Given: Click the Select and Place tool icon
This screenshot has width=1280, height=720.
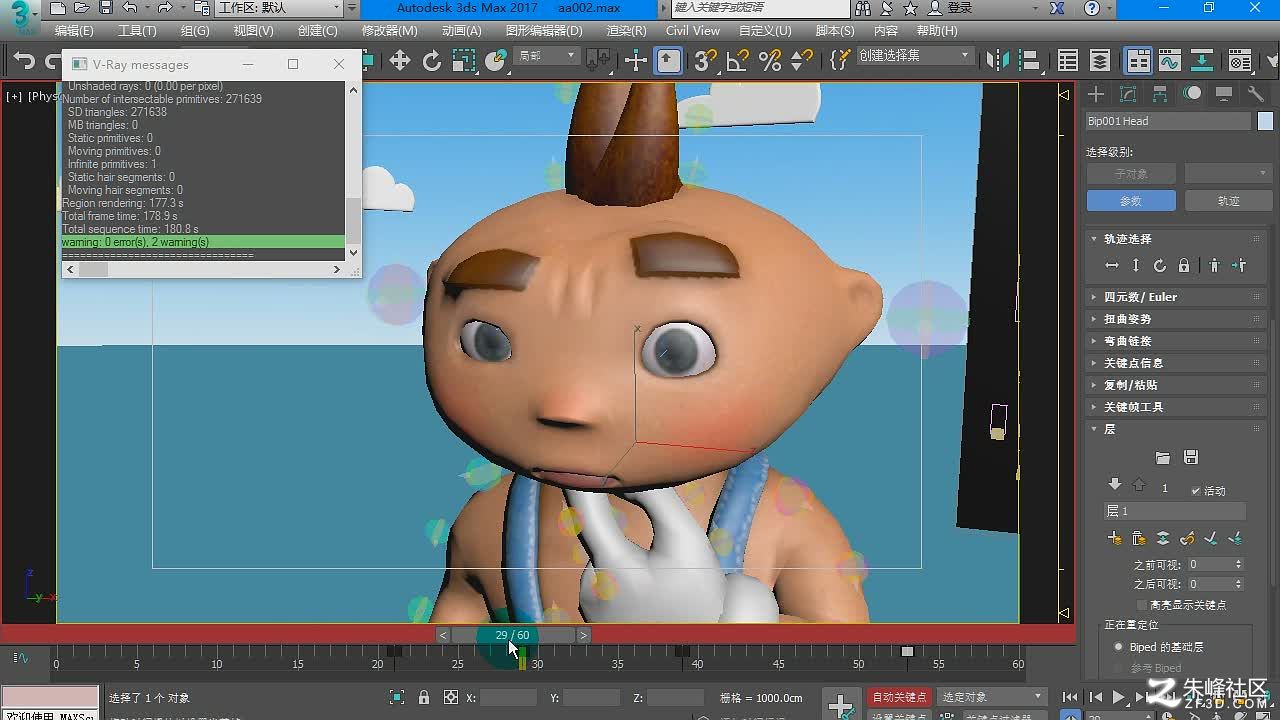Looking at the screenshot, I should pos(496,61).
